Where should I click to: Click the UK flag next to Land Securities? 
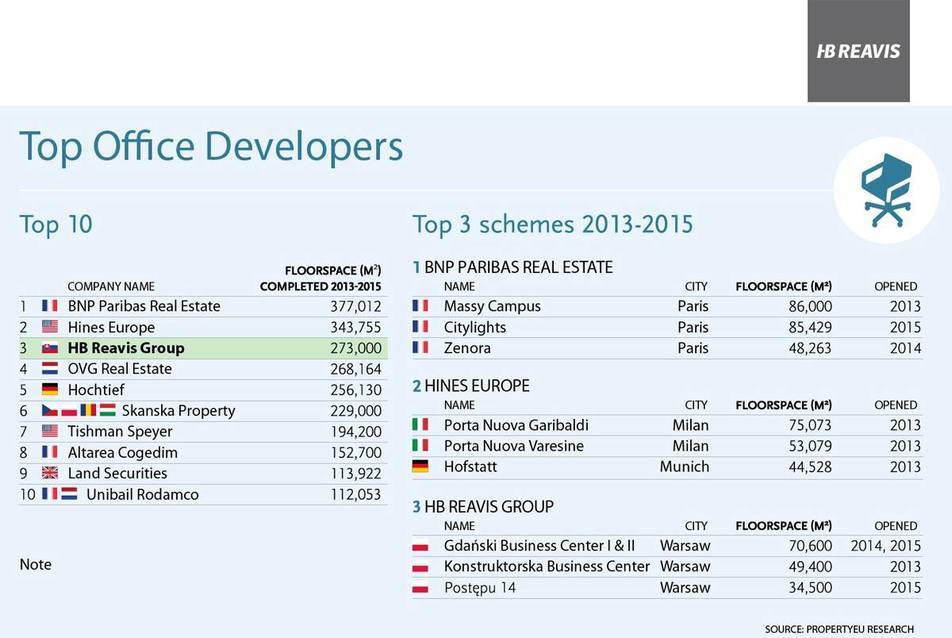[x=50, y=473]
